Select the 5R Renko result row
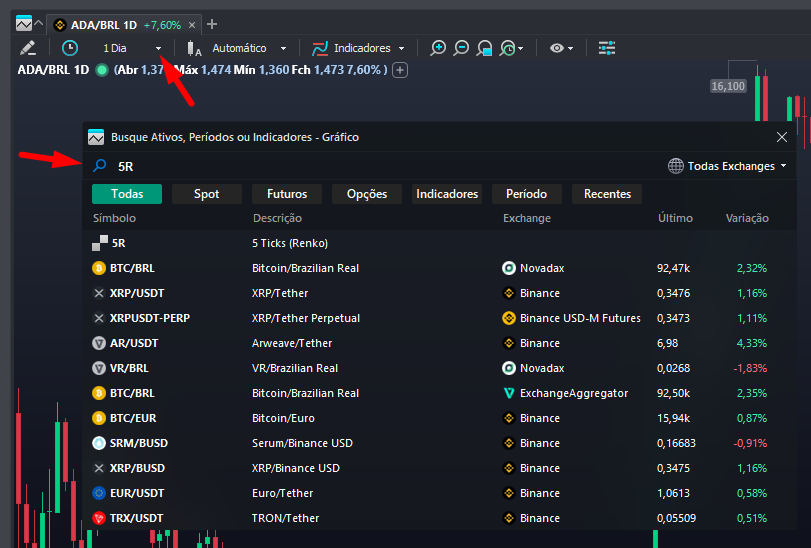 439,243
